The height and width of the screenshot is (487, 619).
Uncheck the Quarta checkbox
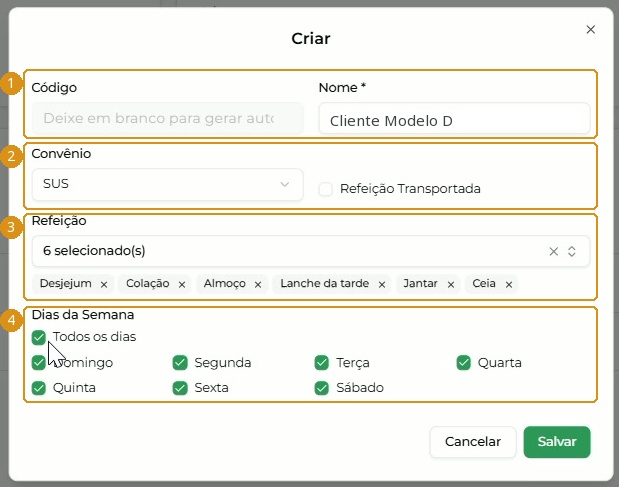[x=463, y=363]
